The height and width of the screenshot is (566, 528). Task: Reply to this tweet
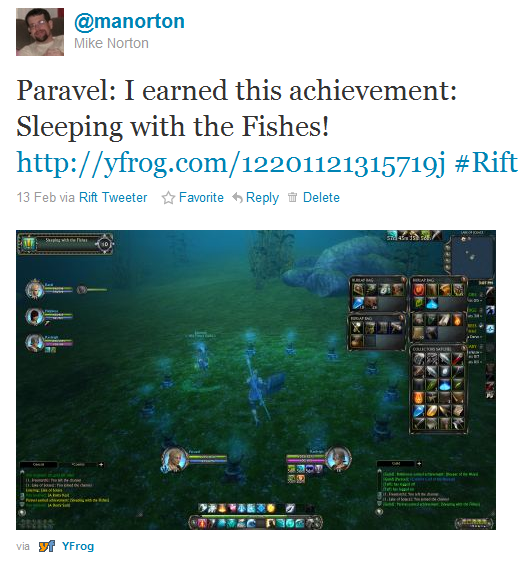coord(262,198)
